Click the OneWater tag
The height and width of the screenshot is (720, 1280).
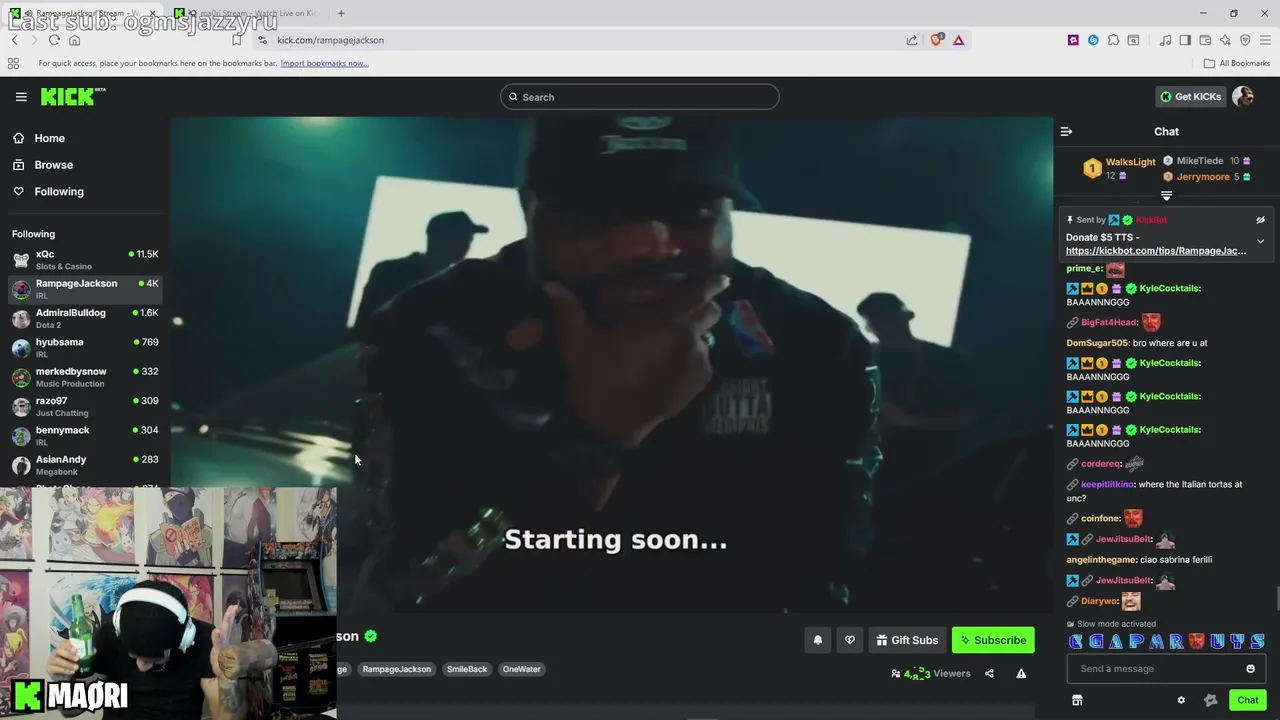coord(521,669)
